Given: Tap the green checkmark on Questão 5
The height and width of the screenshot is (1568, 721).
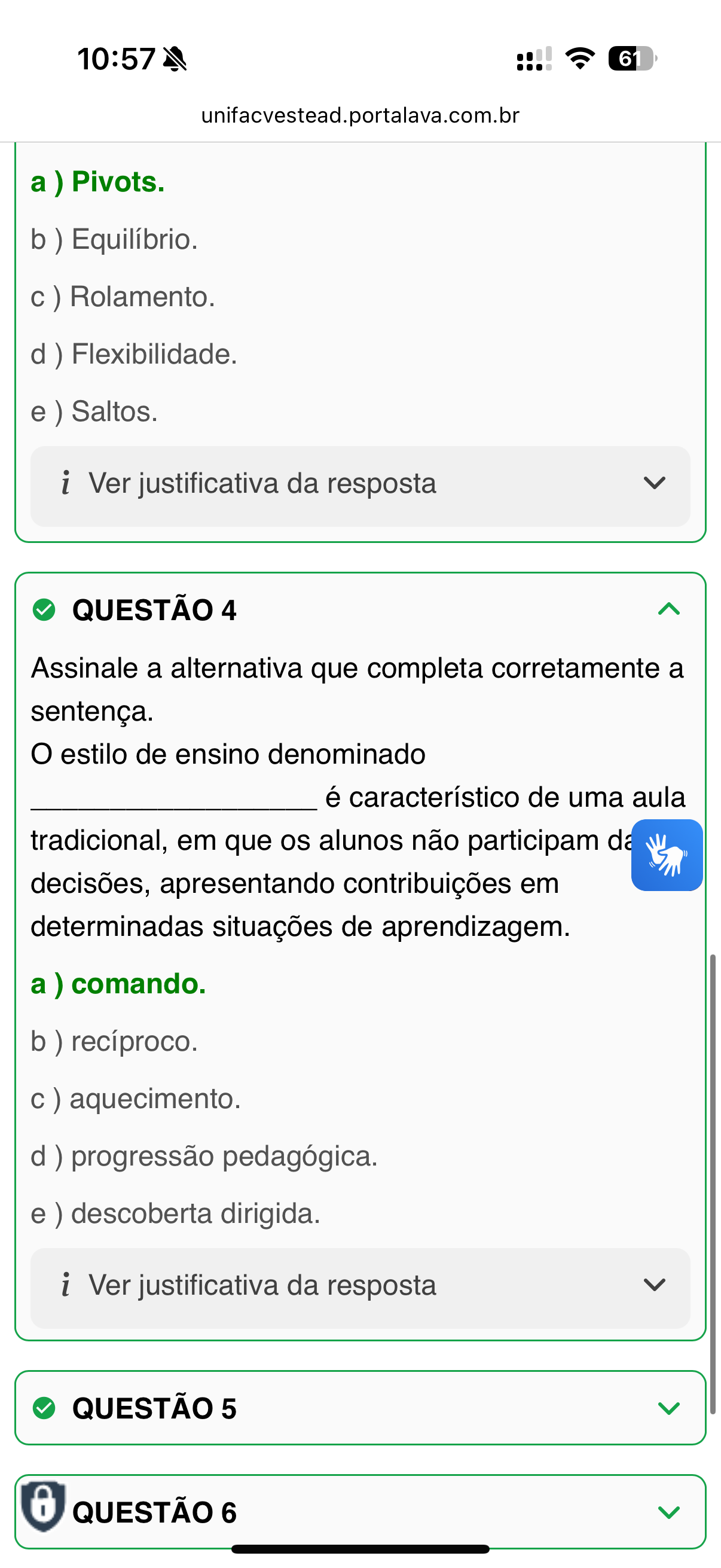Looking at the screenshot, I should [44, 1408].
